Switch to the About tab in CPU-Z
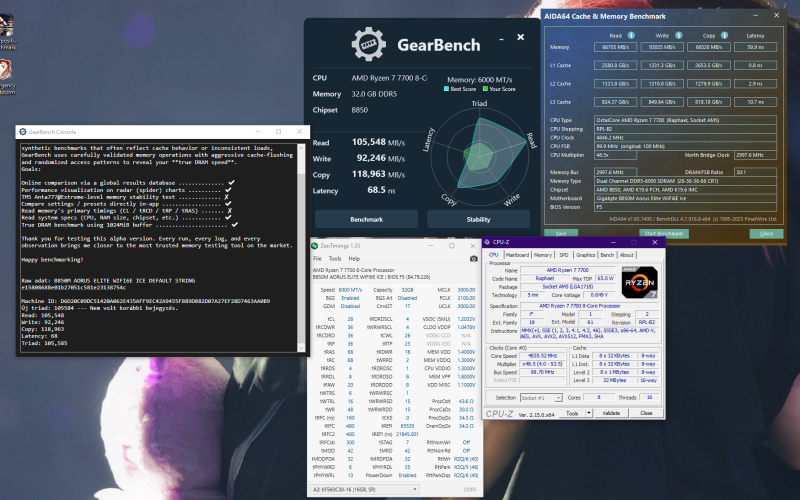Viewport: 800px width, 500px height. click(x=627, y=255)
